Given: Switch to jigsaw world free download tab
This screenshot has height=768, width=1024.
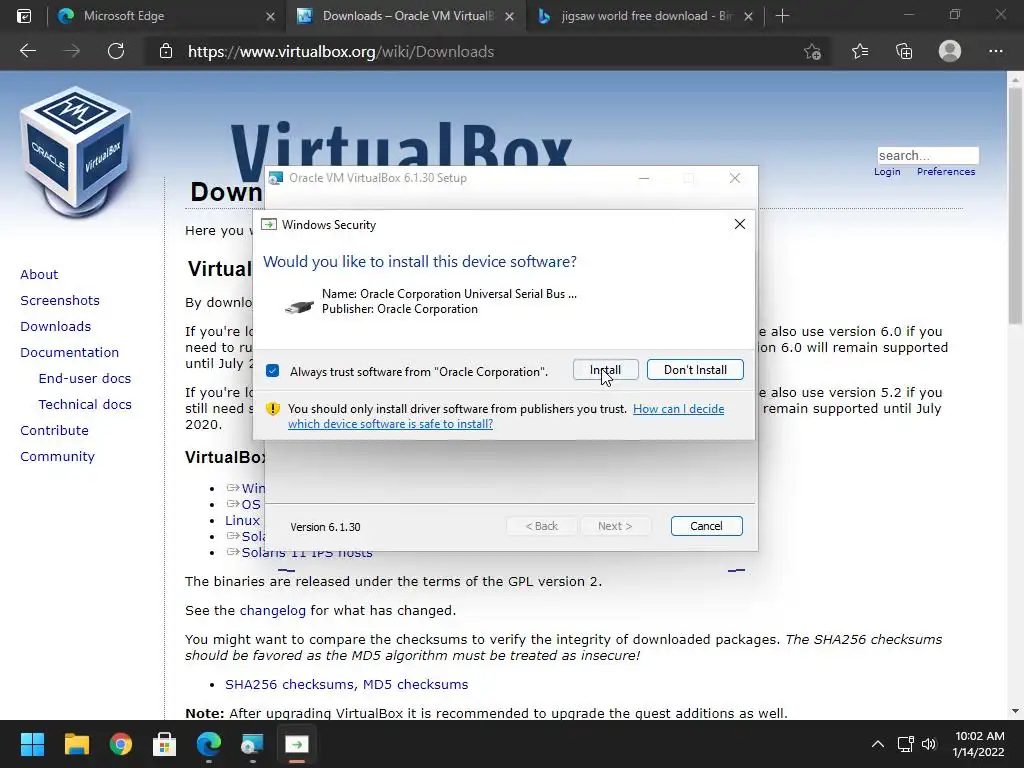Looking at the screenshot, I should pos(647,16).
